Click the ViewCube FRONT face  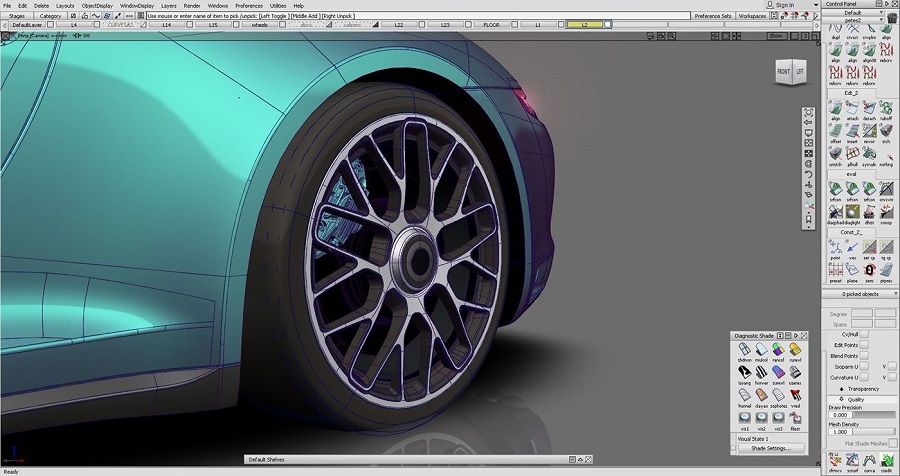click(783, 72)
